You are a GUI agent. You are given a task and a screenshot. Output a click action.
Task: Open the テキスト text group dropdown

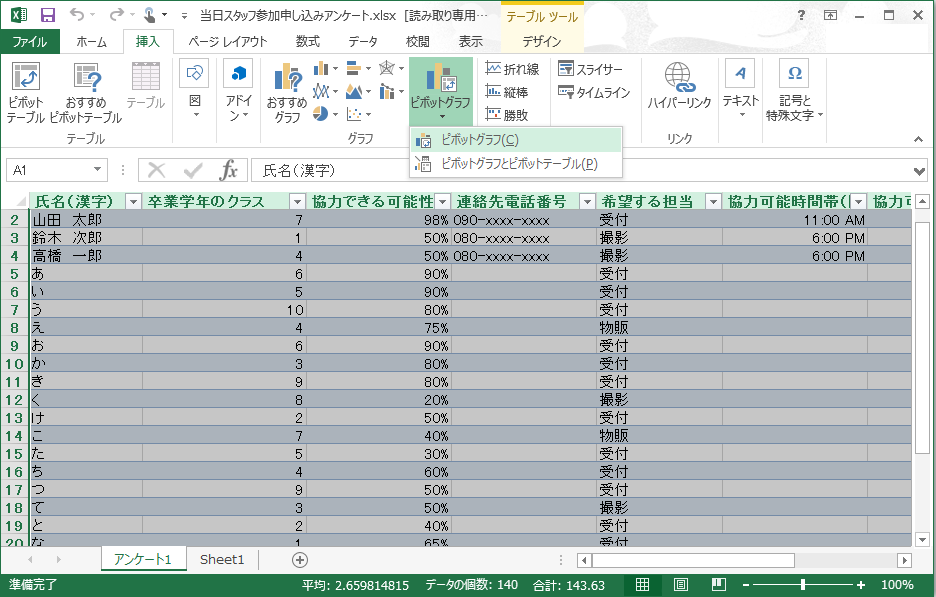(x=741, y=90)
